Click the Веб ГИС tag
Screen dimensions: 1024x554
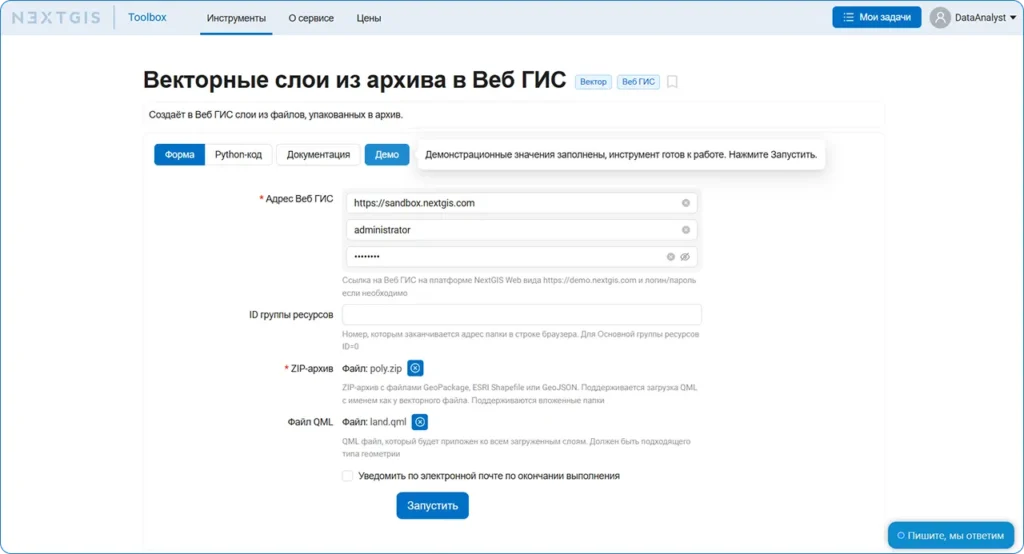(x=638, y=82)
